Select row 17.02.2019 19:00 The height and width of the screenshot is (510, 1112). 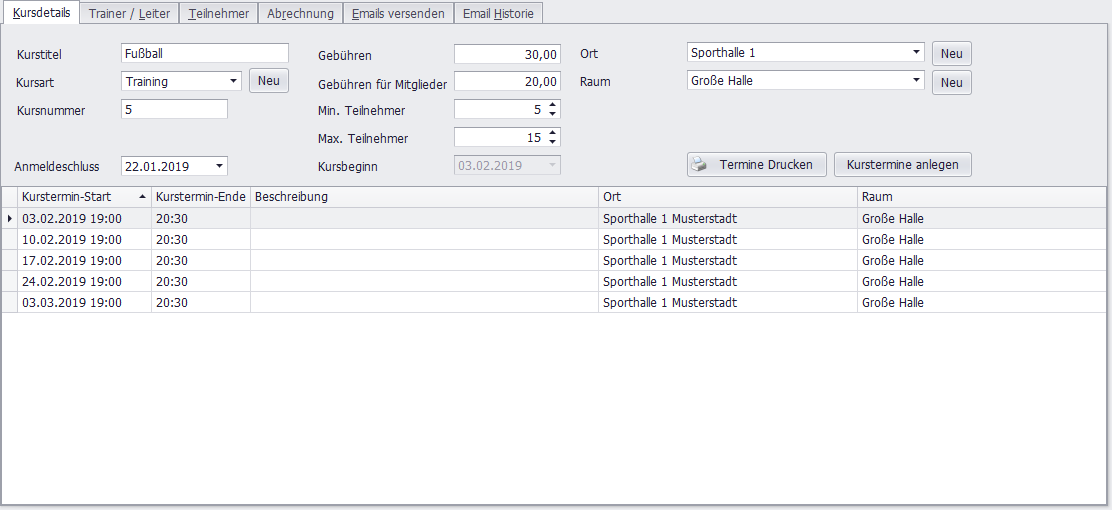[x=553, y=260]
